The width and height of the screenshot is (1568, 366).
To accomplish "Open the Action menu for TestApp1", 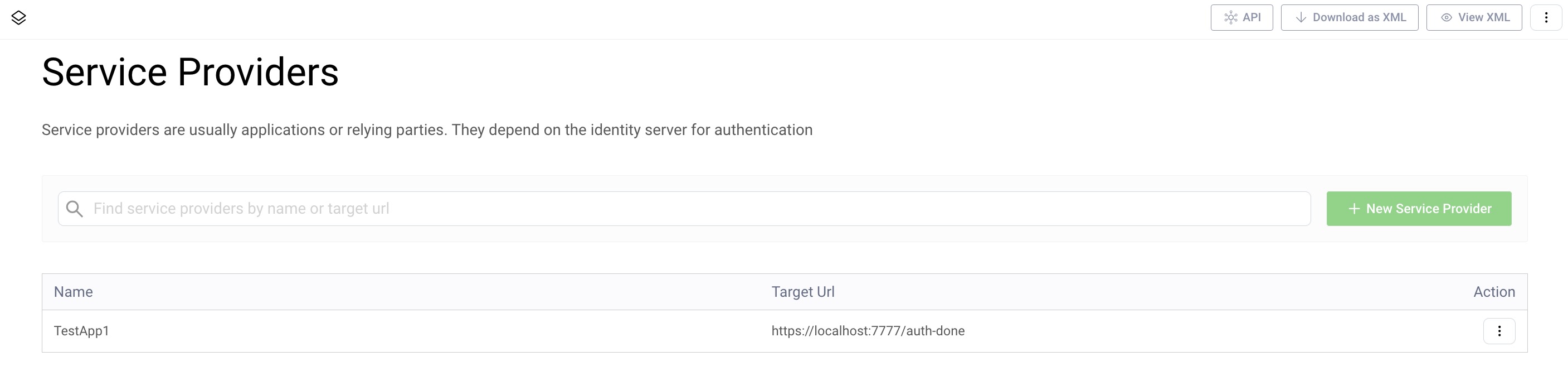I will 1498,331.
